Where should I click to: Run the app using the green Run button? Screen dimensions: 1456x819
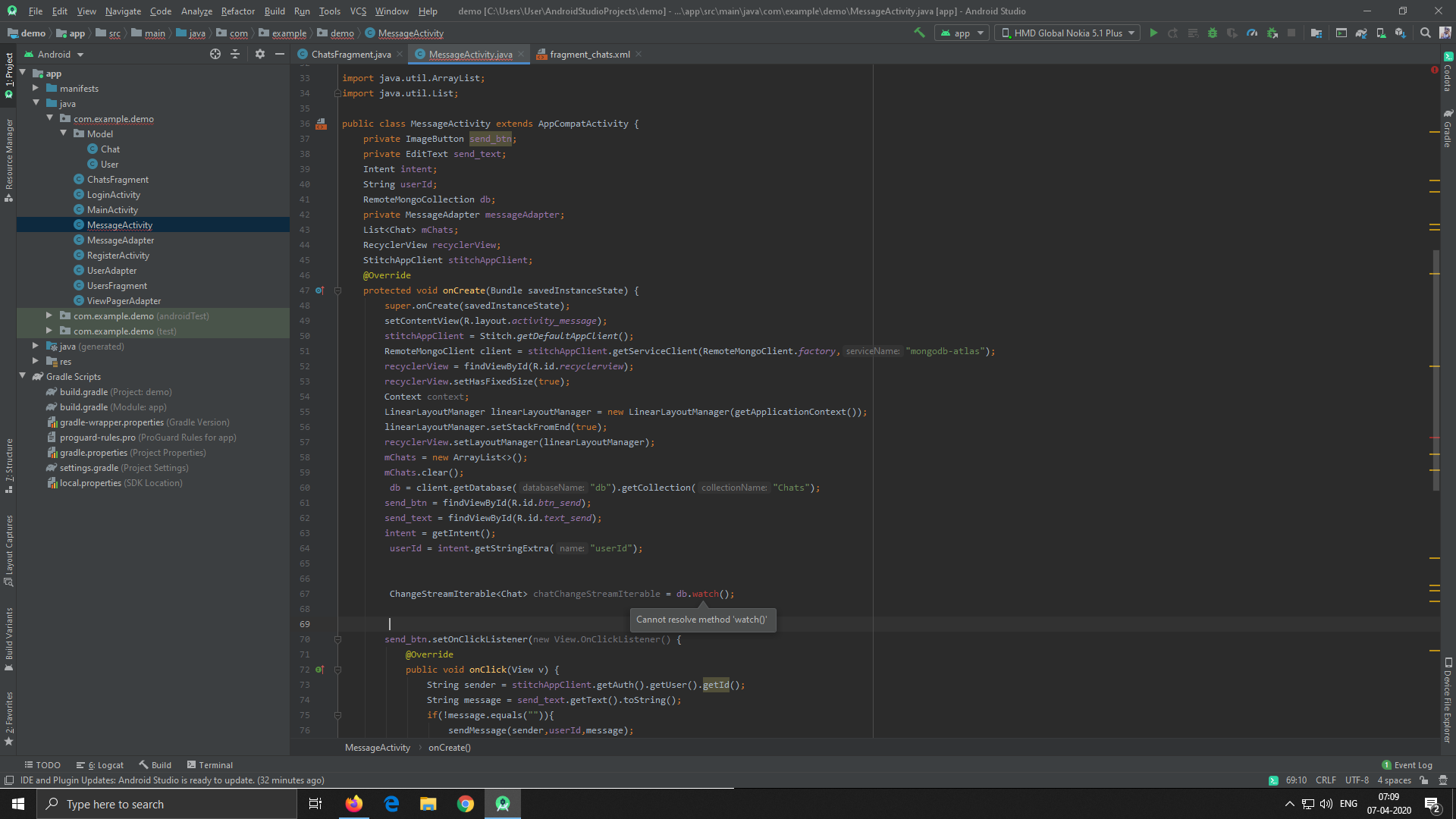(x=1153, y=33)
